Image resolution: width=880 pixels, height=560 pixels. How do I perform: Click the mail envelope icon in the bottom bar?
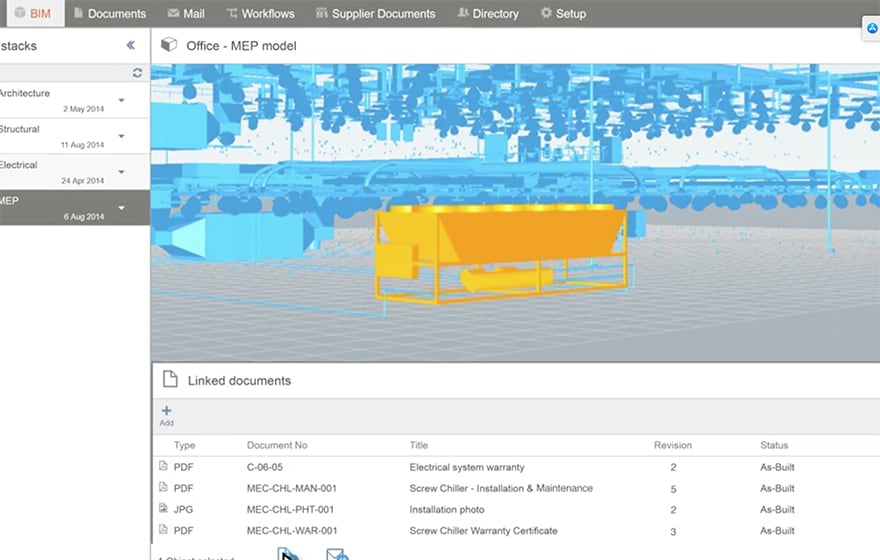pyautogui.click(x=337, y=554)
